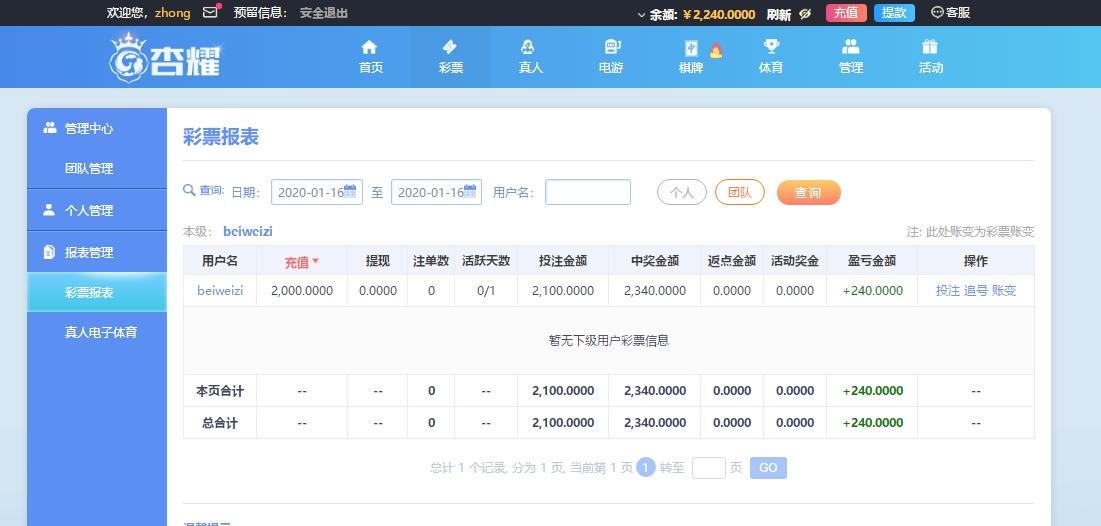Open the 体育 sports trophy nav item
1101x526 pixels.
pos(771,57)
